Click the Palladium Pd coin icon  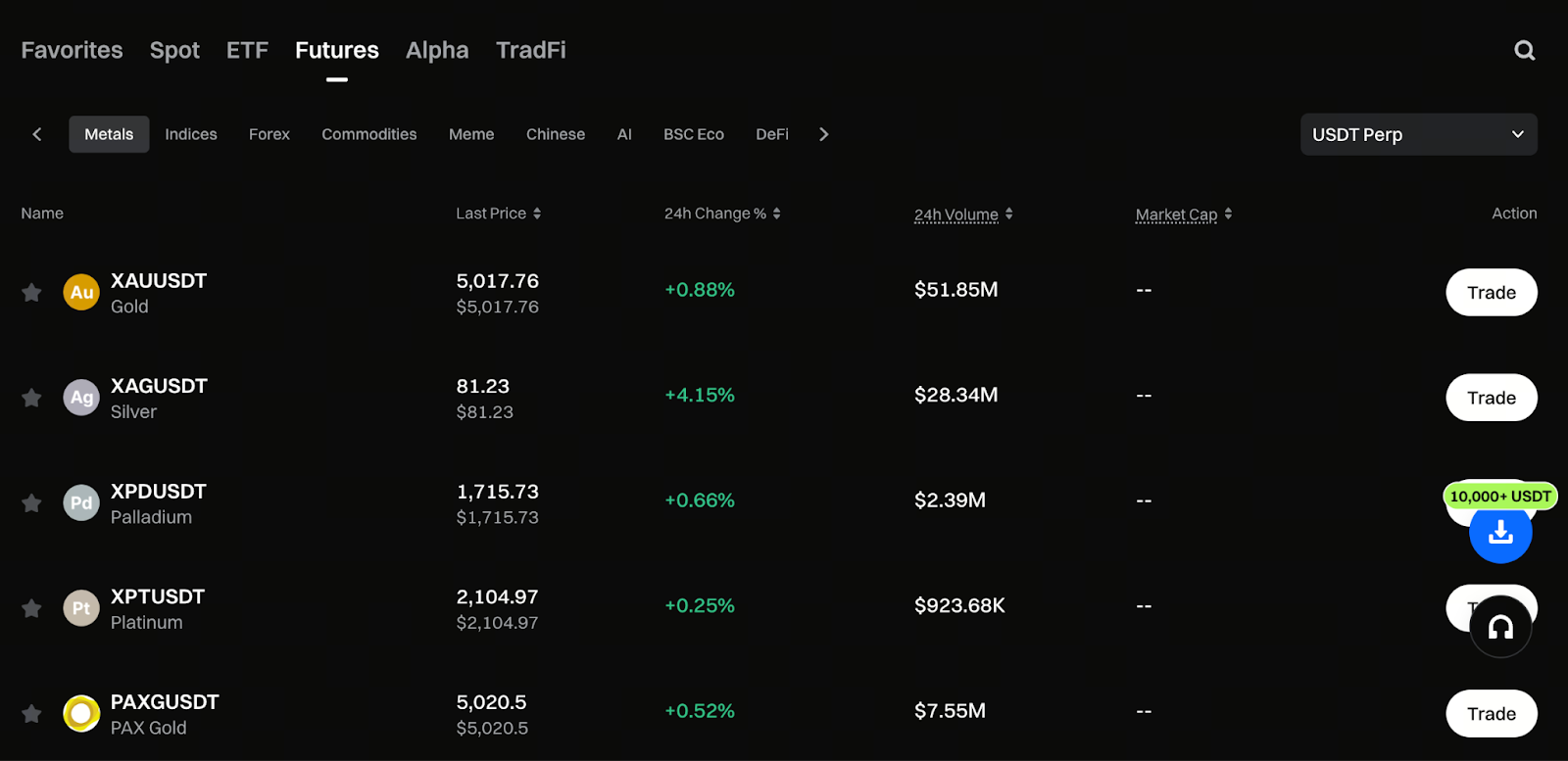pyautogui.click(x=81, y=503)
